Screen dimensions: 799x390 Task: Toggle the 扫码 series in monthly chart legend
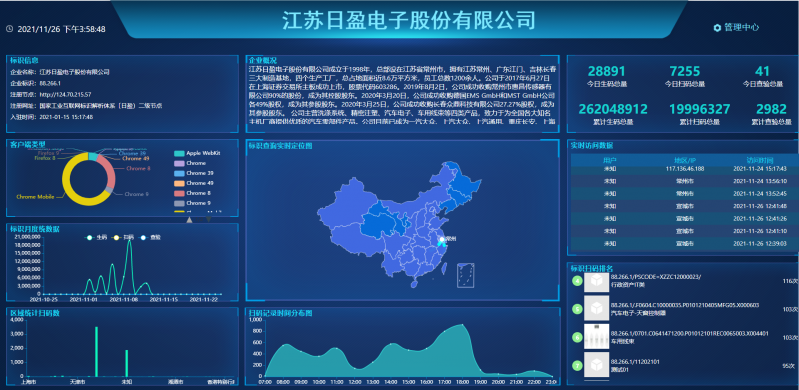point(123,238)
